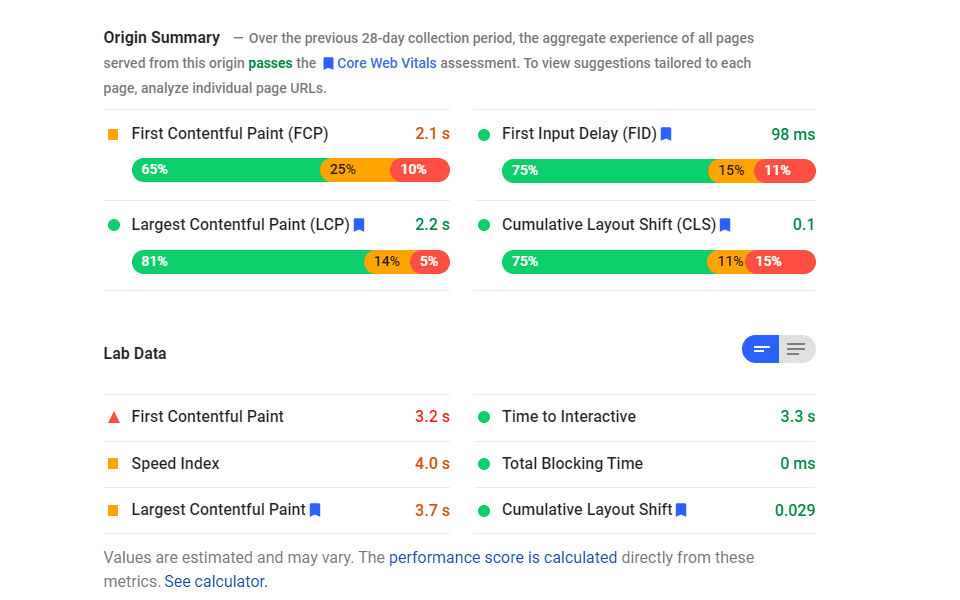The height and width of the screenshot is (600, 960).
Task: Click the bookmark icon beside Lab Data Cumulative Layout Shift
Action: (681, 510)
